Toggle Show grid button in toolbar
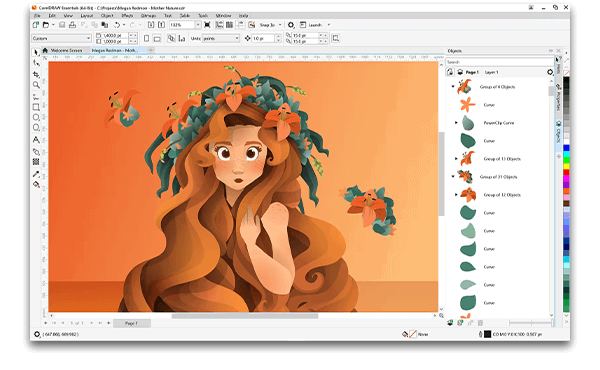Screen dimensions: 600x370 tap(229, 25)
